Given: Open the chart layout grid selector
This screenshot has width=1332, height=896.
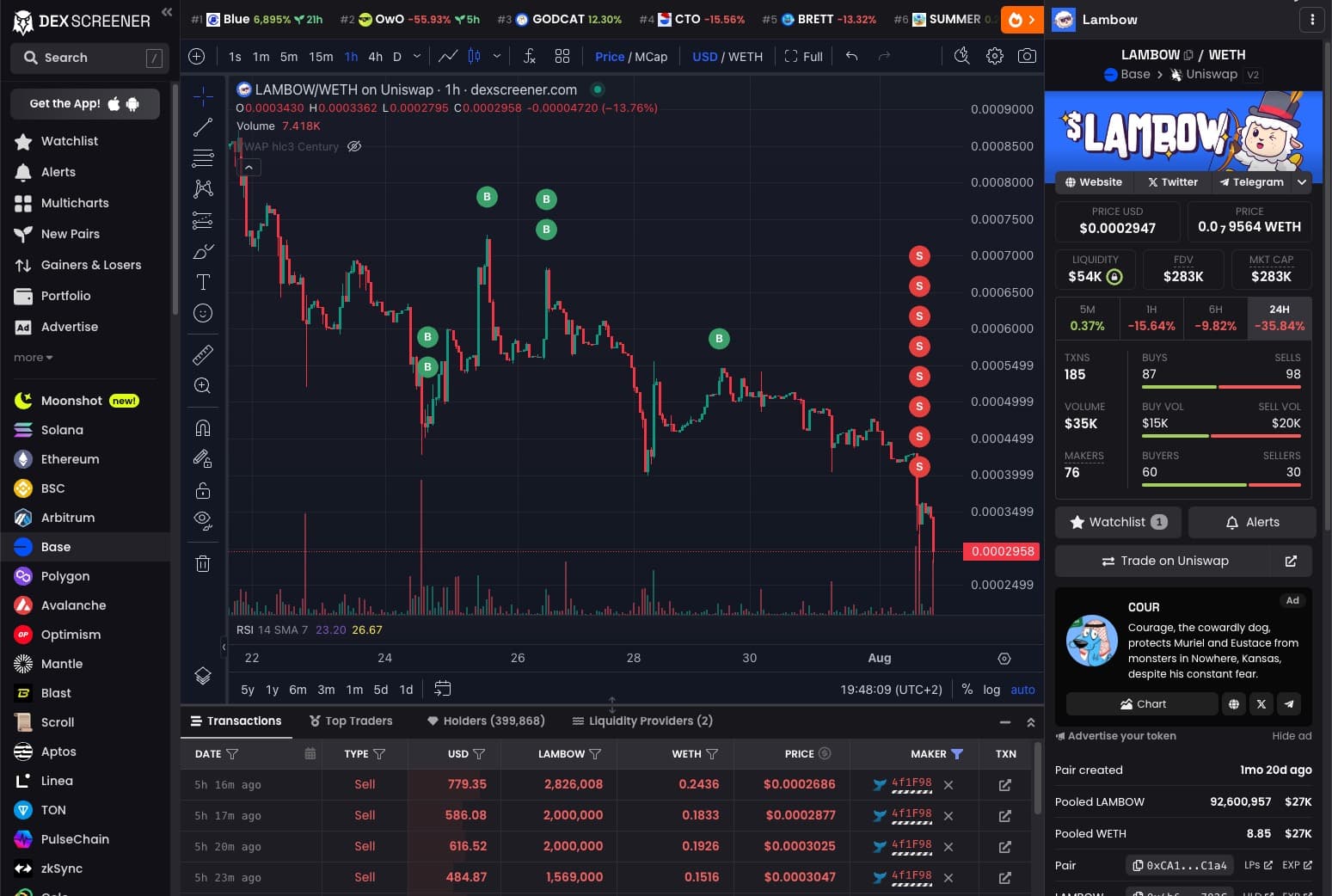Looking at the screenshot, I should point(562,57).
